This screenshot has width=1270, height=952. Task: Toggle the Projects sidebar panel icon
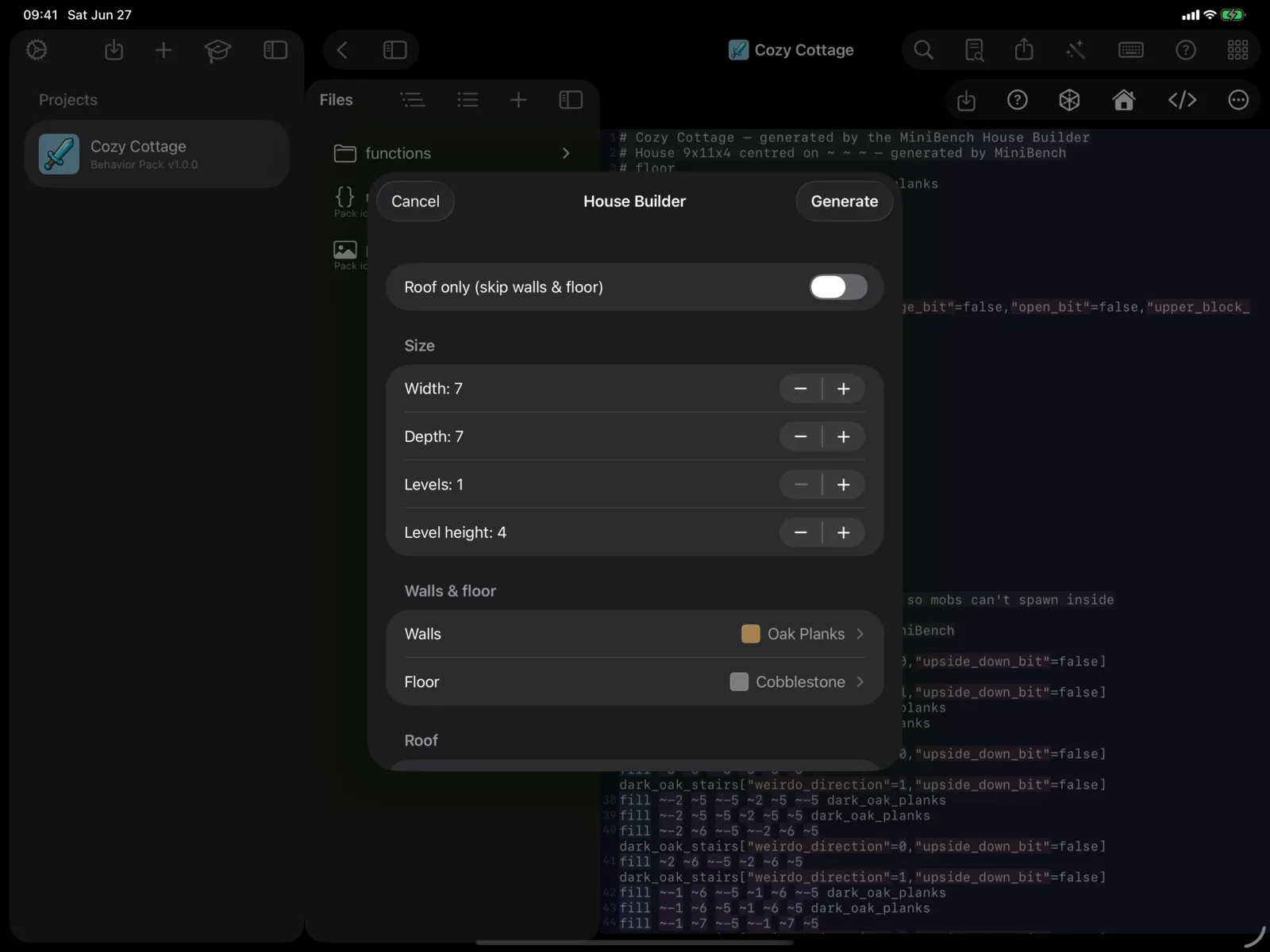tap(275, 50)
